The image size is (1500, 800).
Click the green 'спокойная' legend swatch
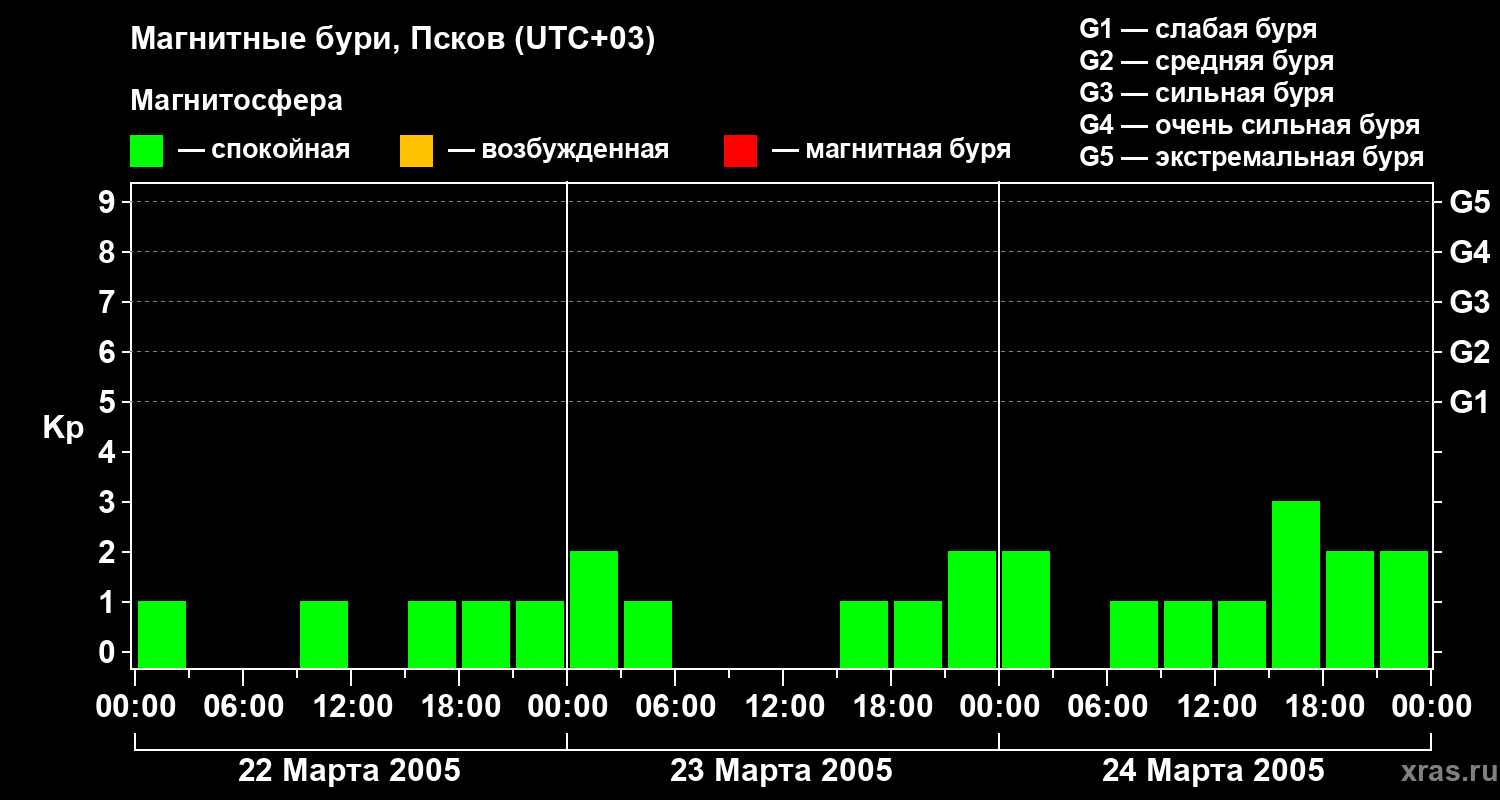(146, 151)
